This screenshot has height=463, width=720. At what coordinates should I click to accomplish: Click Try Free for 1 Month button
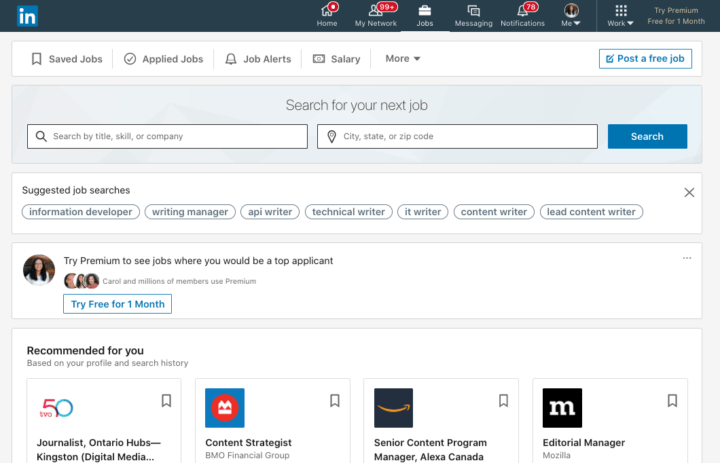[118, 304]
